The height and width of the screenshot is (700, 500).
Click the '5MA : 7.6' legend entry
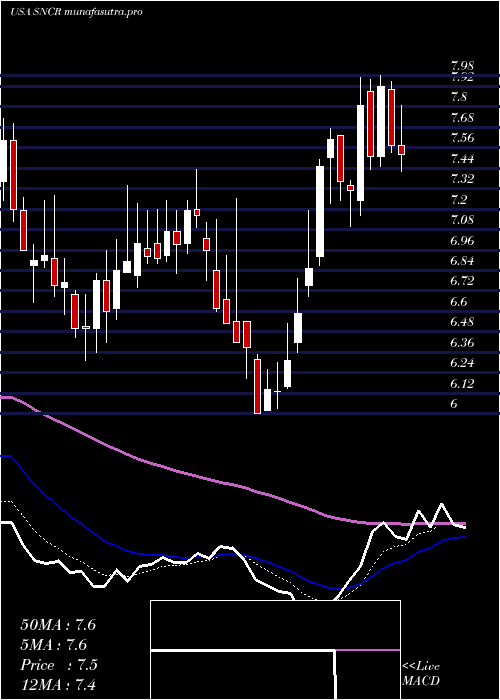pos(54,645)
